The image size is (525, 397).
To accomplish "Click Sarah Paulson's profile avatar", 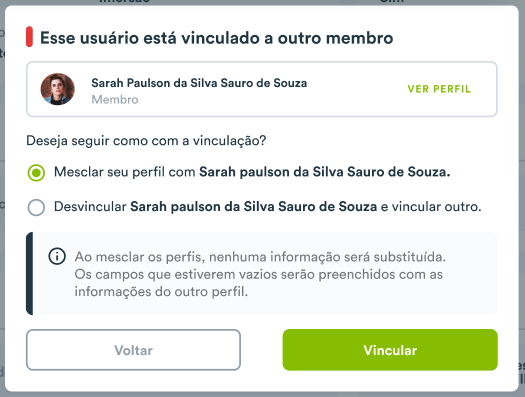I will click(58, 89).
